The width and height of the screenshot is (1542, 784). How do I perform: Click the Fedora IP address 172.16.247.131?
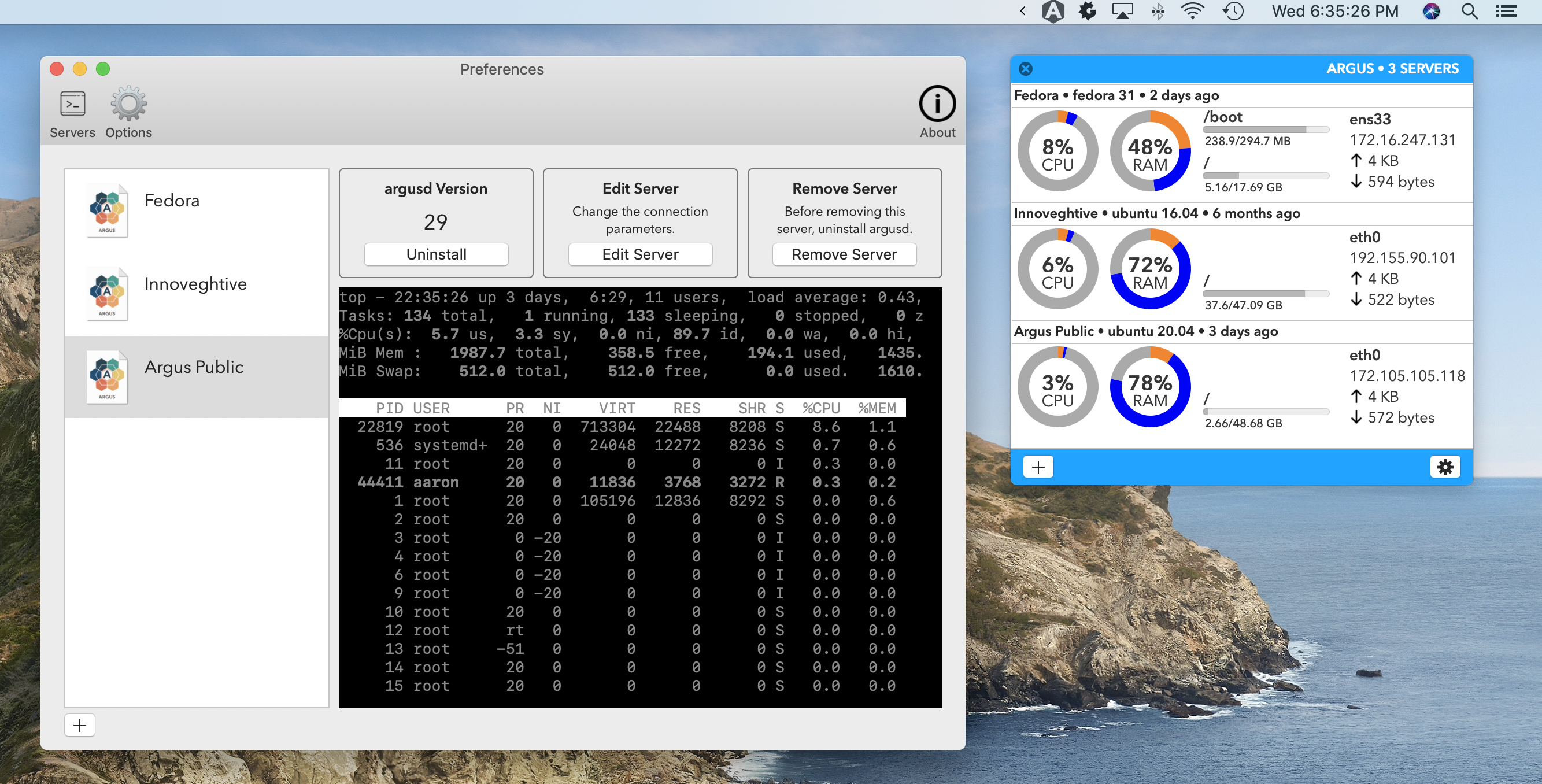[1402, 139]
